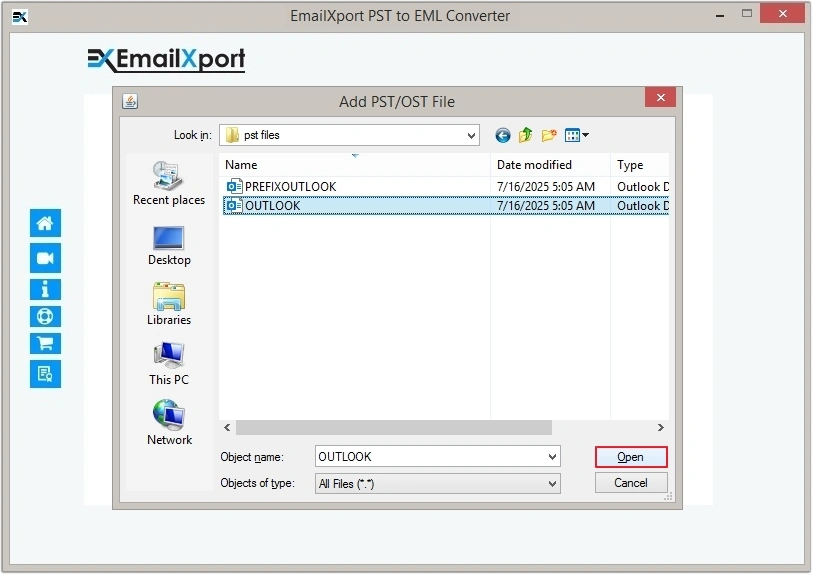Click the Open button
This screenshot has width=813, height=575.
(x=630, y=457)
